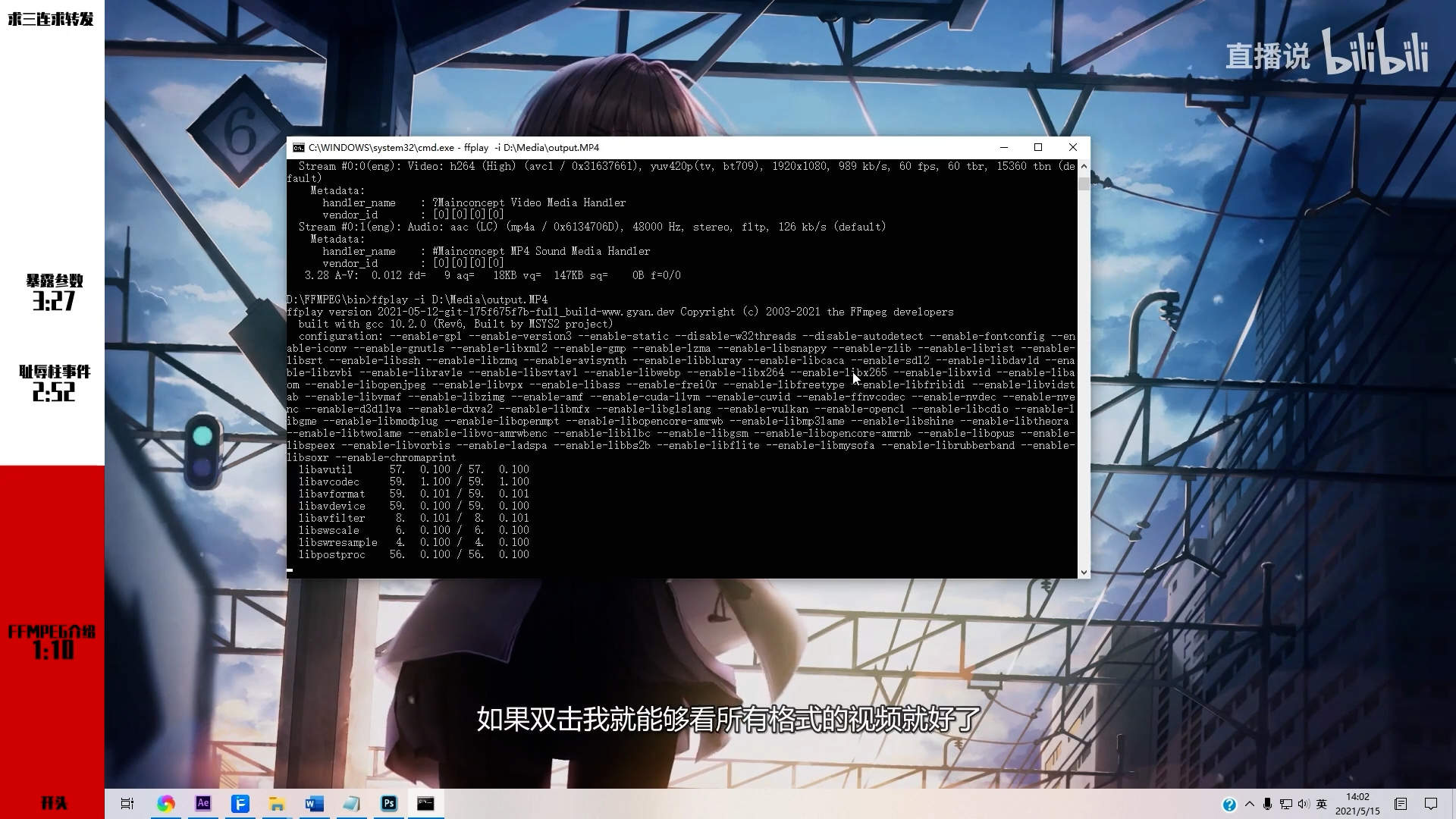Toggle the volume speaker tray icon

(1303, 804)
